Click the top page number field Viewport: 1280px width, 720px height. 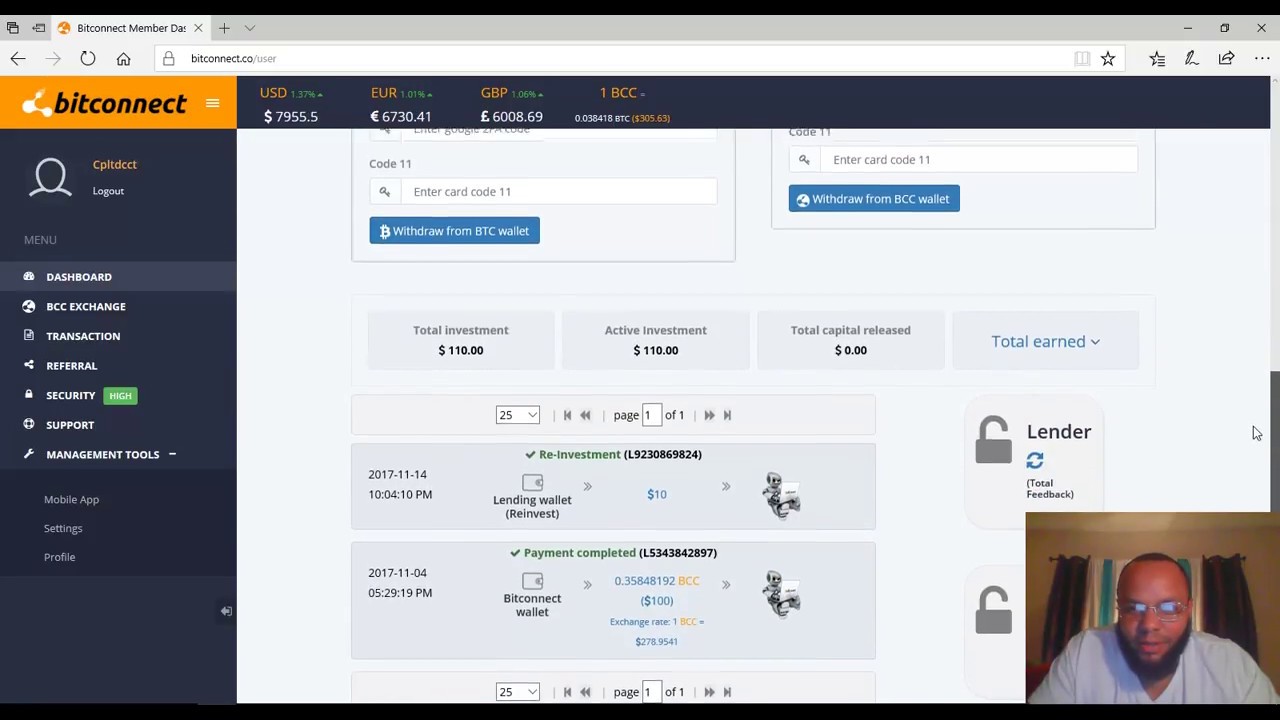651,415
